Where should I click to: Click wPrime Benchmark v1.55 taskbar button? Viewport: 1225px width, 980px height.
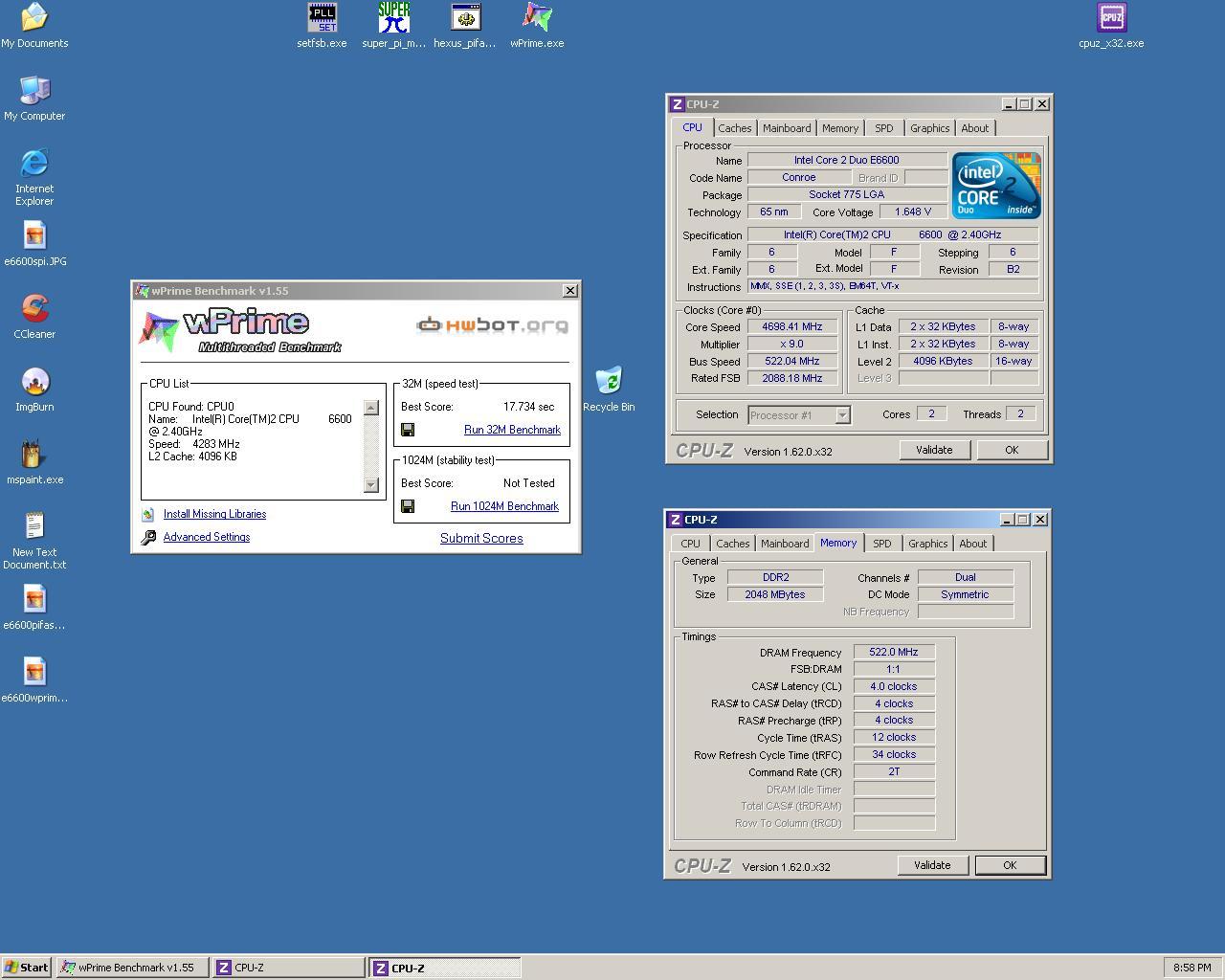tap(133, 968)
